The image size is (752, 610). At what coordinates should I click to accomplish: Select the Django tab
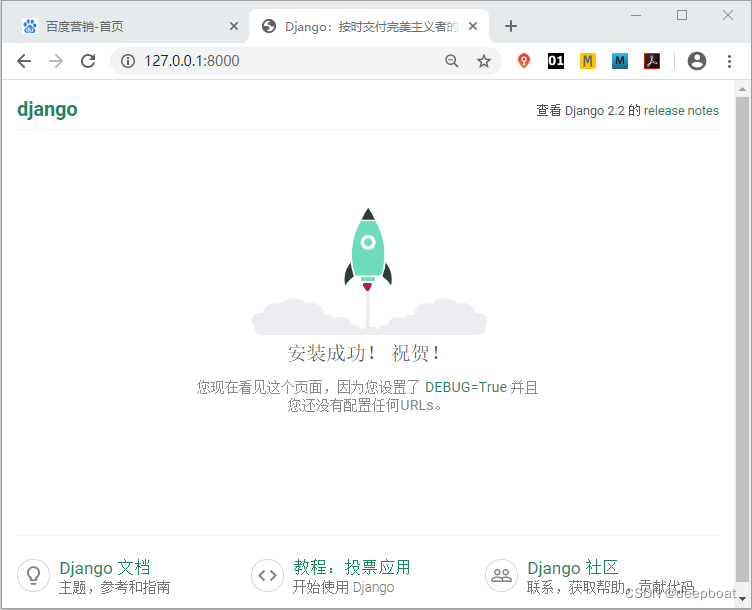point(369,26)
